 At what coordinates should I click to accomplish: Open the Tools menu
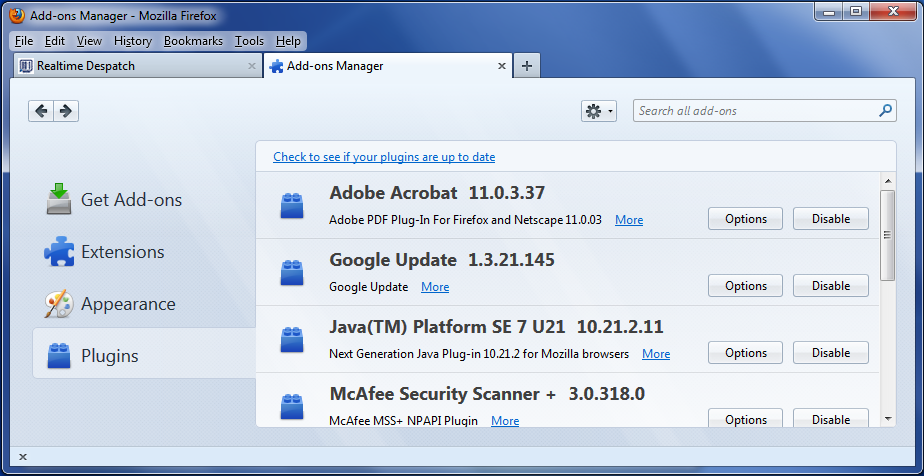click(249, 41)
